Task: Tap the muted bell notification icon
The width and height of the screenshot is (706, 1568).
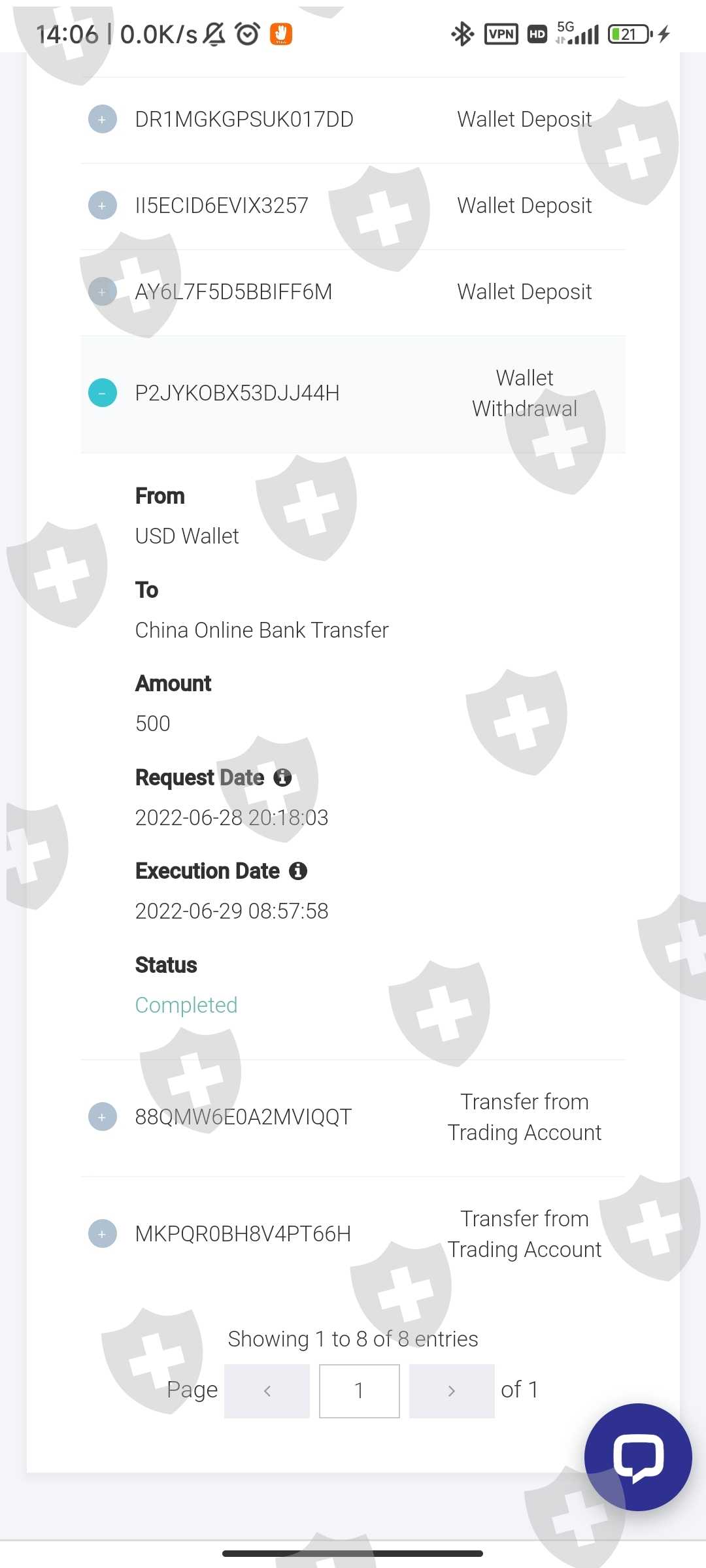Action: 214,34
